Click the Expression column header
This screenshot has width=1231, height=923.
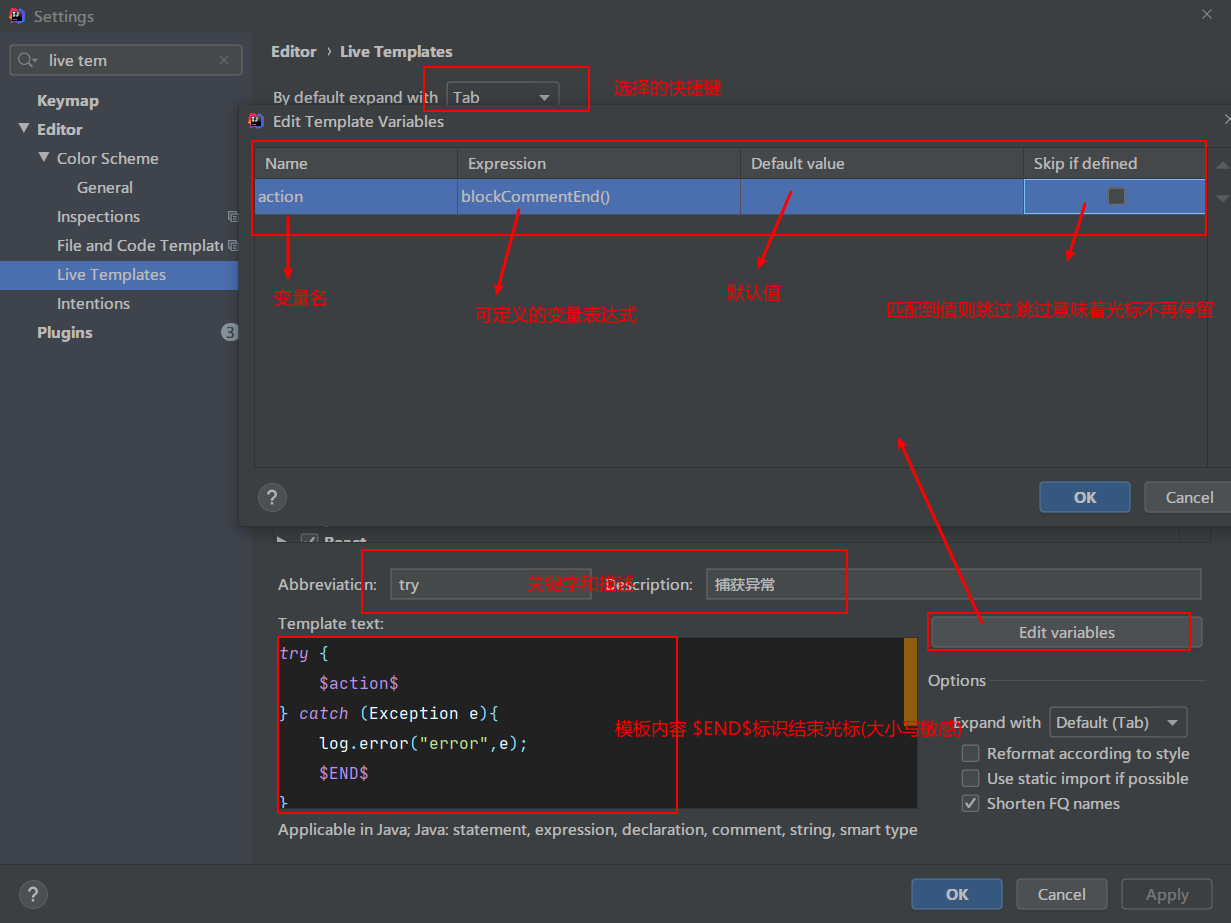tap(599, 163)
